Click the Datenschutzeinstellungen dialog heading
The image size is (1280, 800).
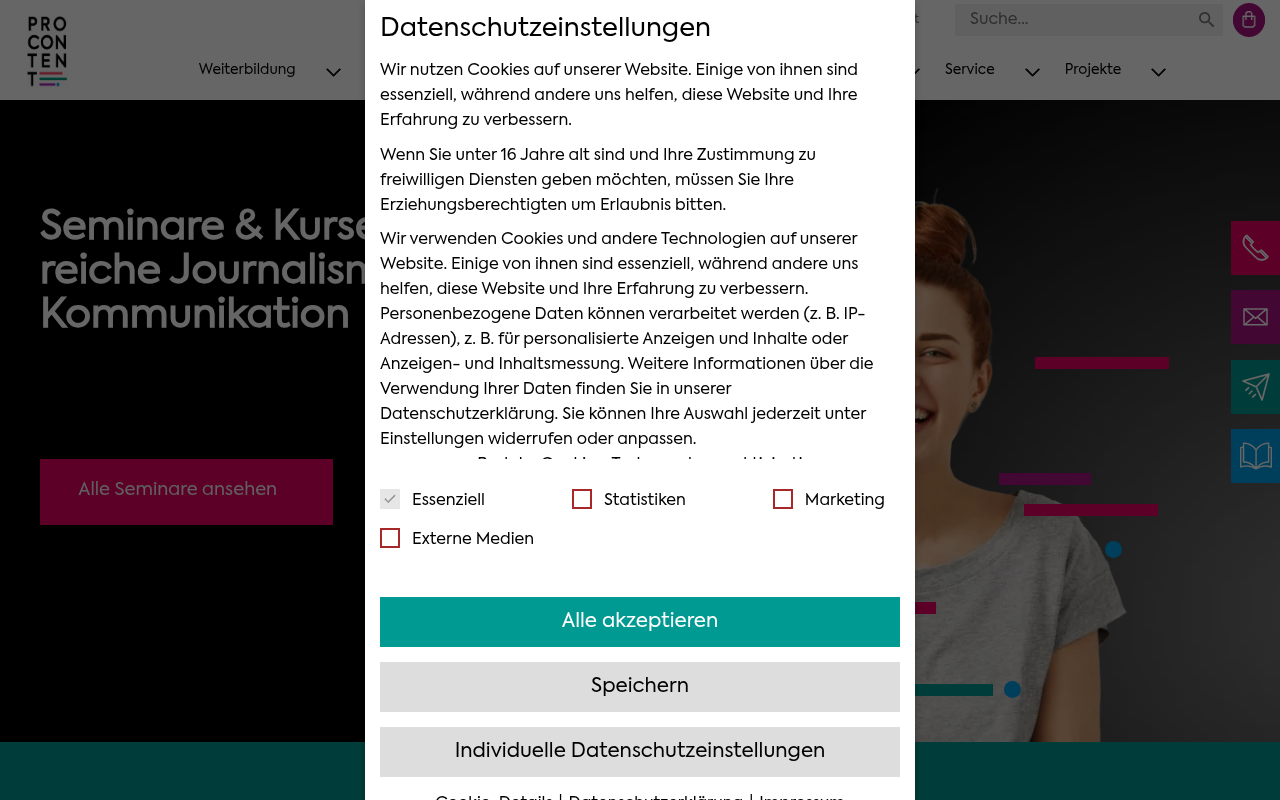[545, 28]
